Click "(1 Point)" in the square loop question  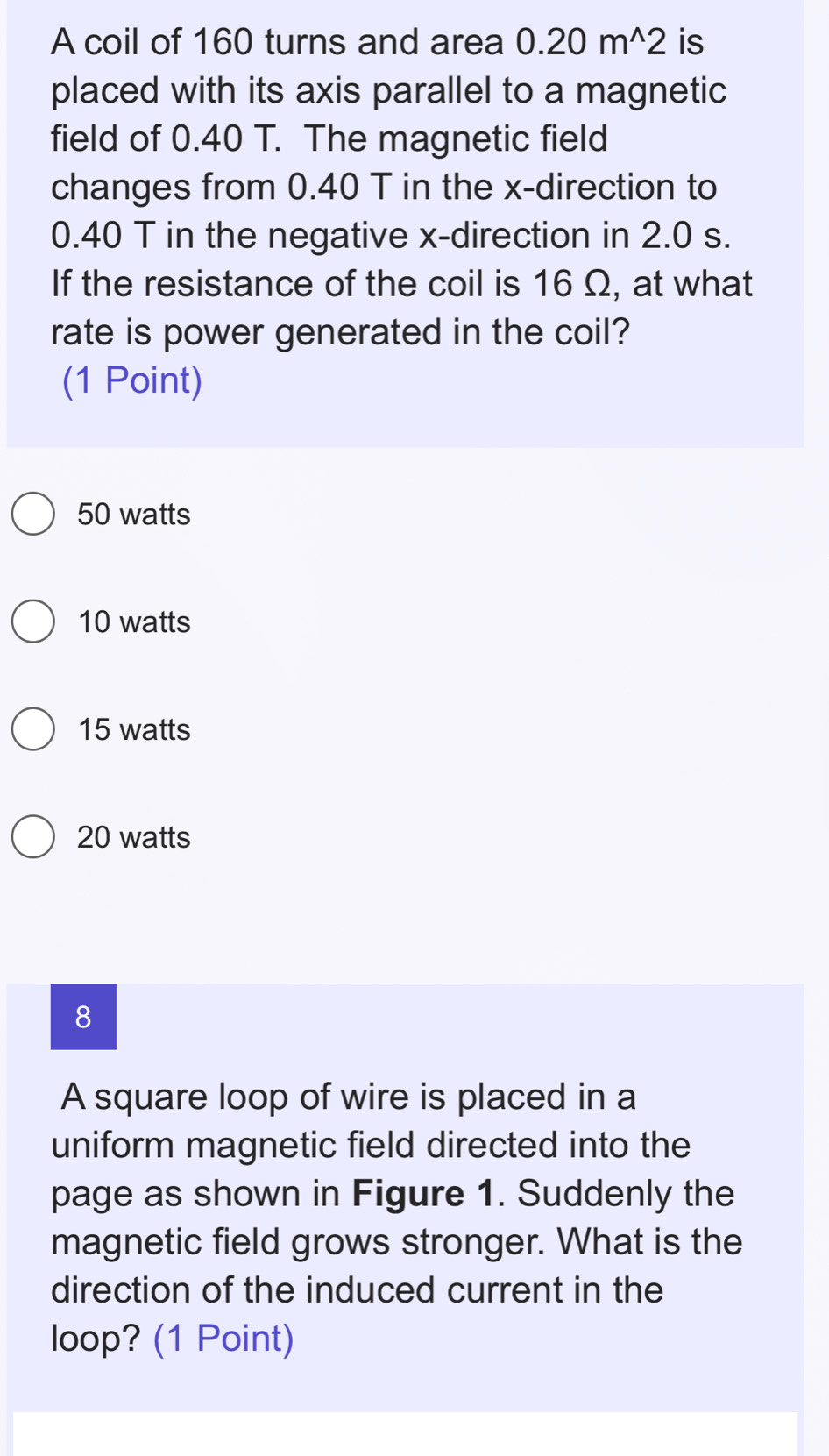click(x=223, y=1339)
